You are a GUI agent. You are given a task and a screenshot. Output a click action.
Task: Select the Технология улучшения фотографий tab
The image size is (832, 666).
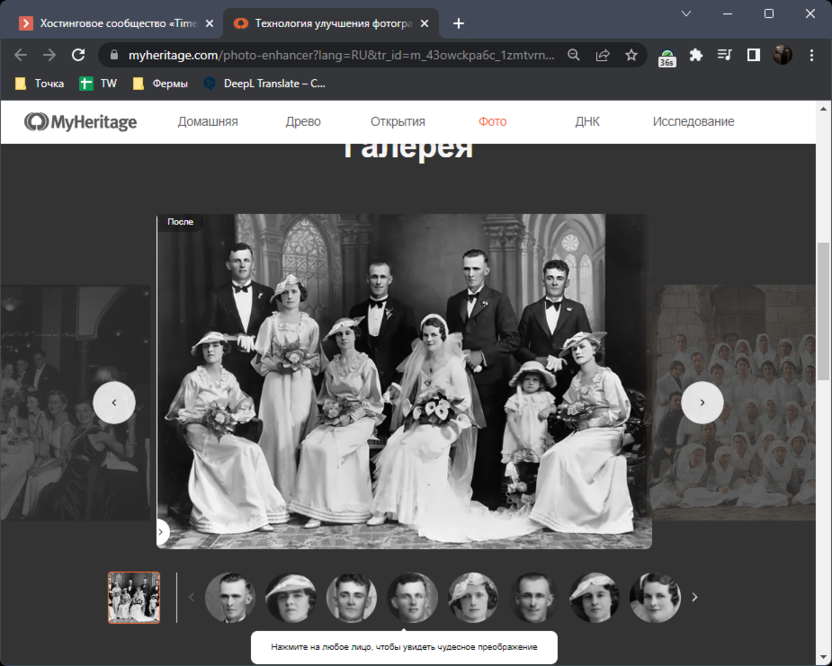coord(331,23)
